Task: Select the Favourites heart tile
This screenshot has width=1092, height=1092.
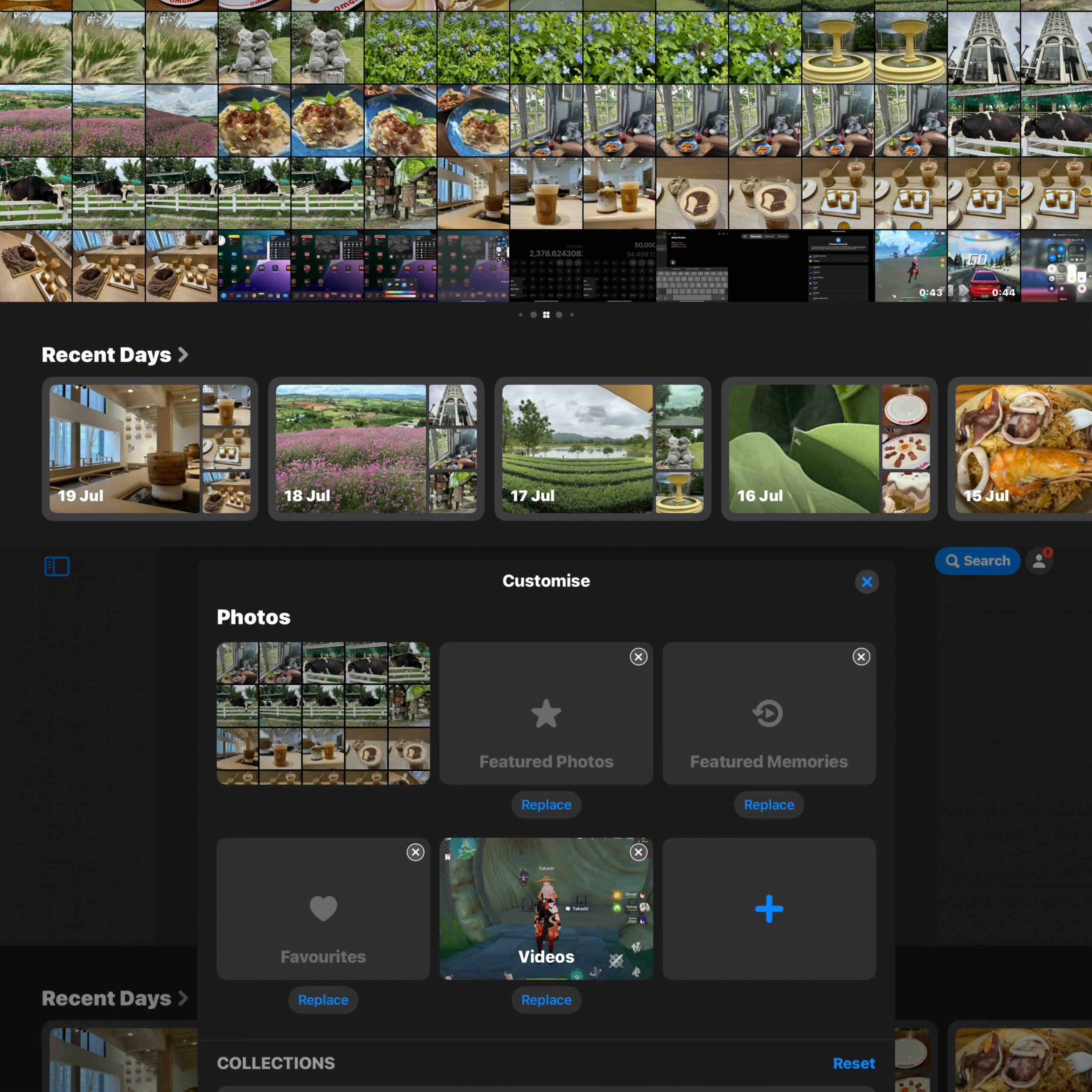Action: (323, 908)
